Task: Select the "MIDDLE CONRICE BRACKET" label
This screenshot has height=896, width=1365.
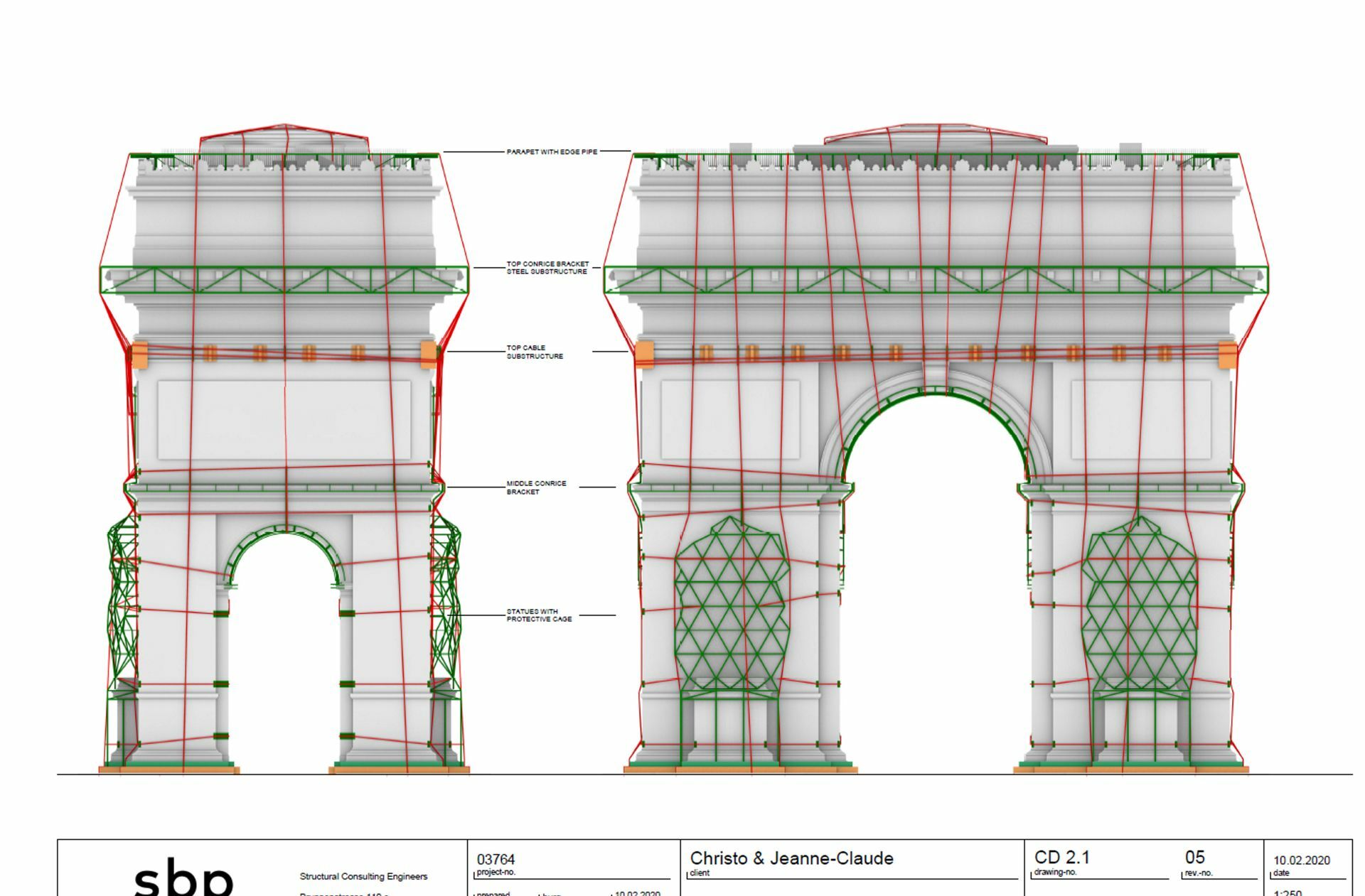Action: point(536,487)
